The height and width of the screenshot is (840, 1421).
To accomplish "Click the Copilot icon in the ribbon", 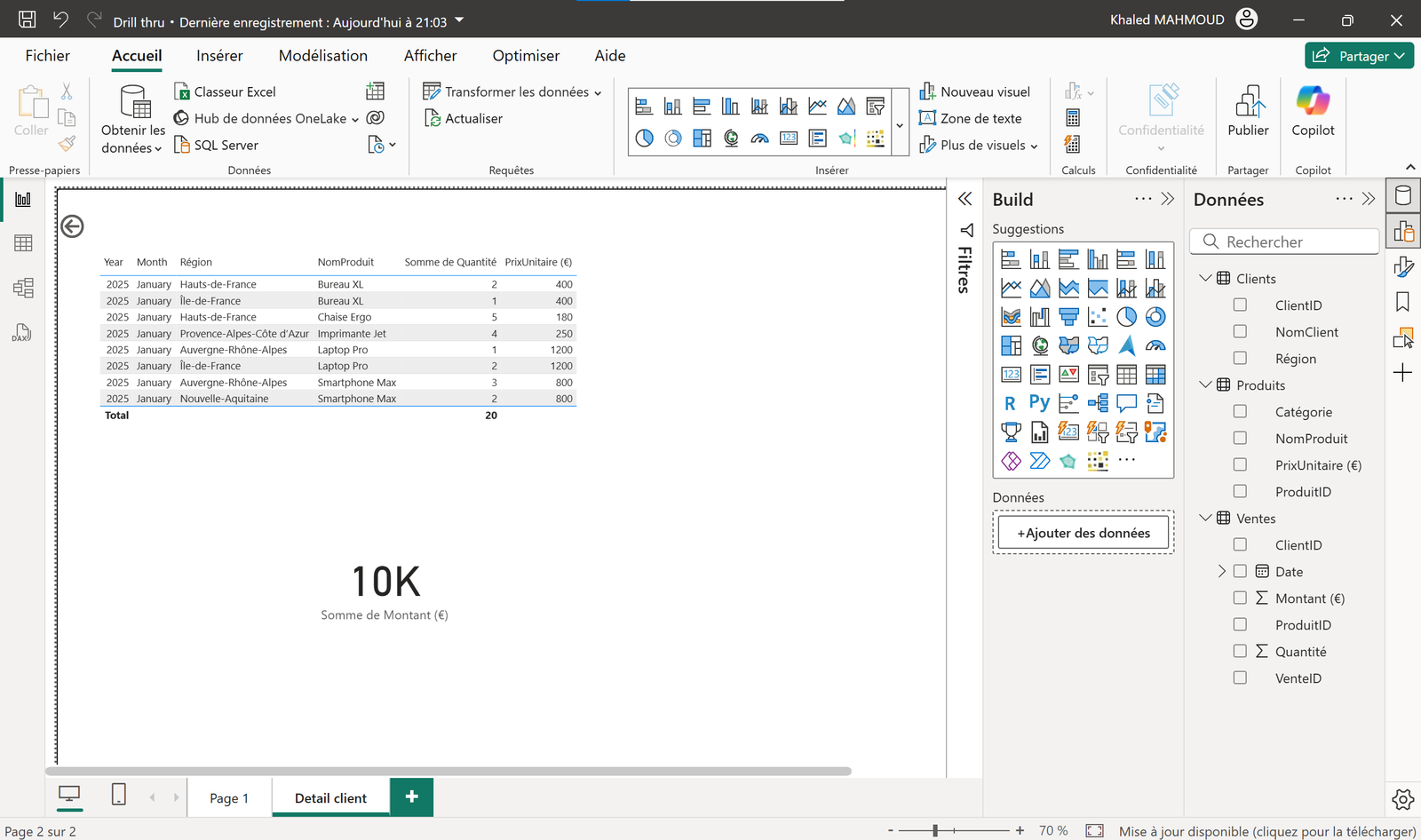I will point(1313,100).
